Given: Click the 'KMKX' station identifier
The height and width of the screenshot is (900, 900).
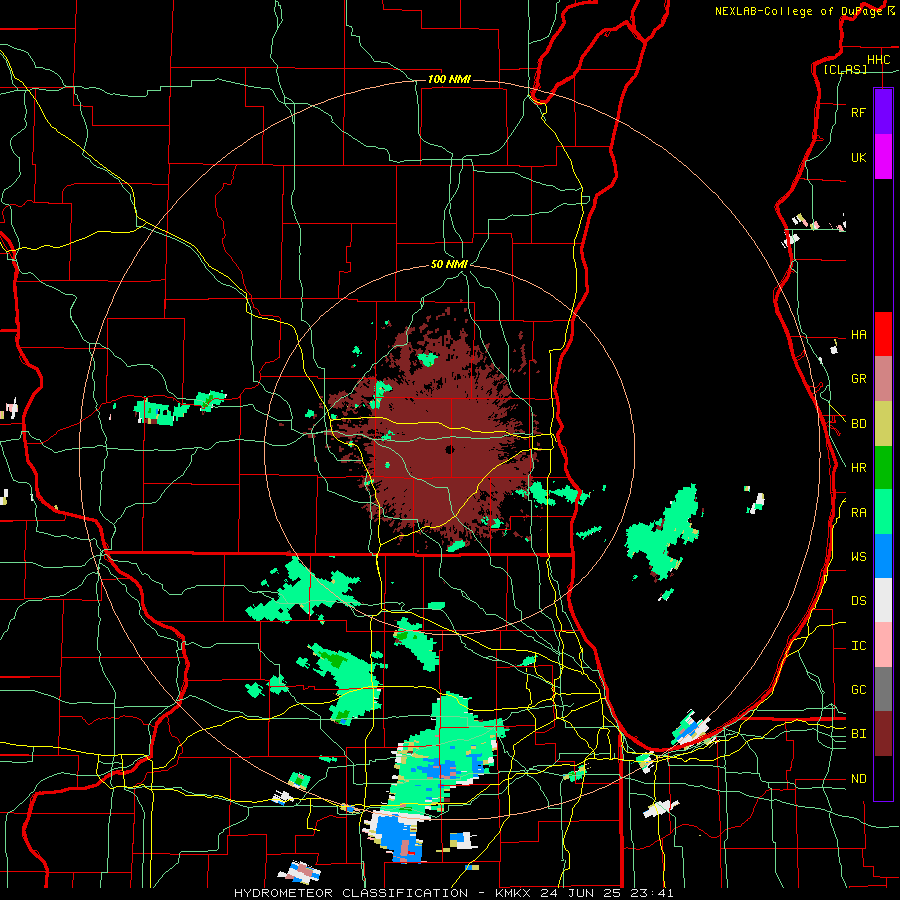Looking at the screenshot, I should [511, 893].
